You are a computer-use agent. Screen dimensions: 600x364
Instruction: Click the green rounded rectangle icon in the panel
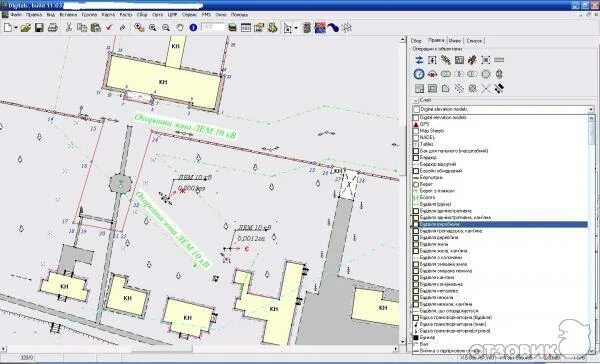click(x=446, y=74)
